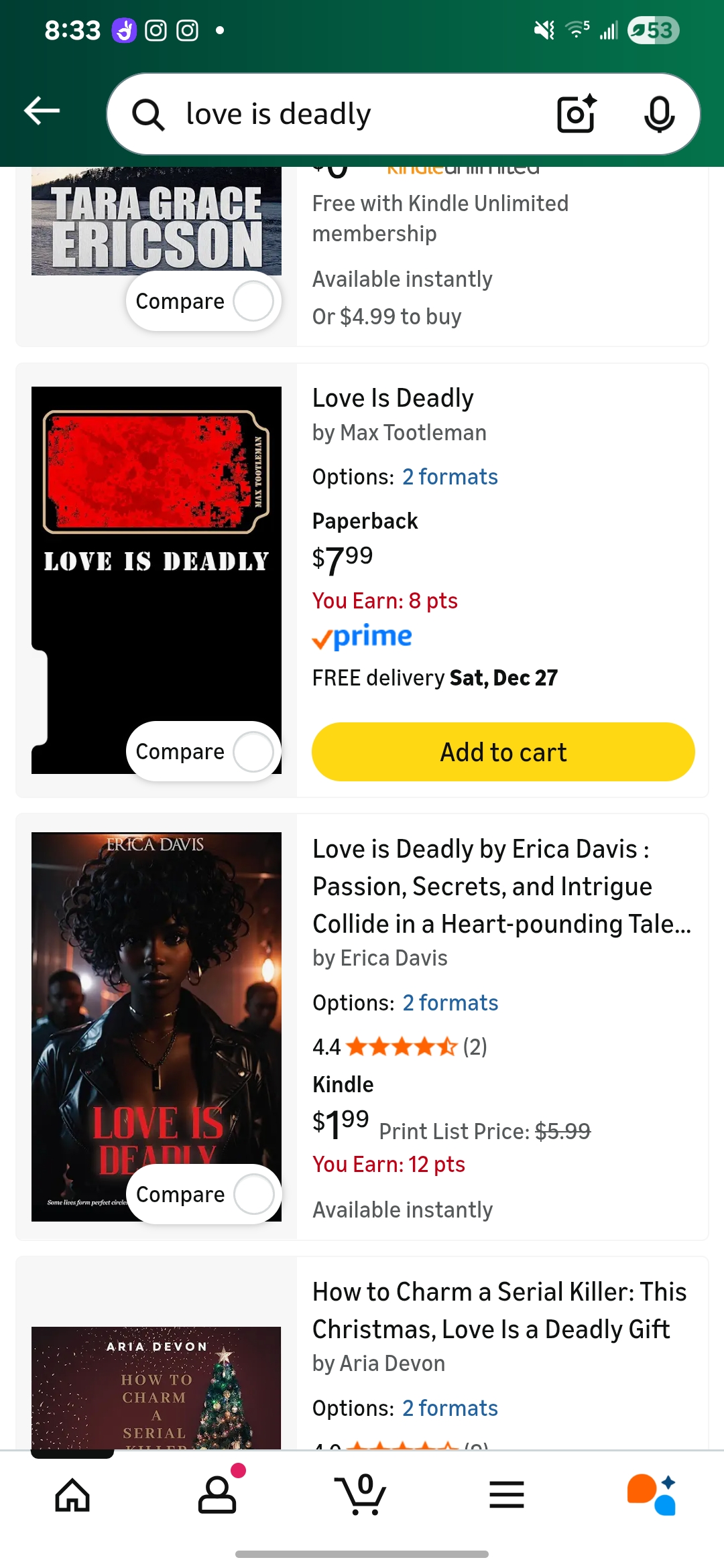Open the Erica Davis book cover thumbnail
The height and width of the screenshot is (1568, 724).
click(x=156, y=1005)
